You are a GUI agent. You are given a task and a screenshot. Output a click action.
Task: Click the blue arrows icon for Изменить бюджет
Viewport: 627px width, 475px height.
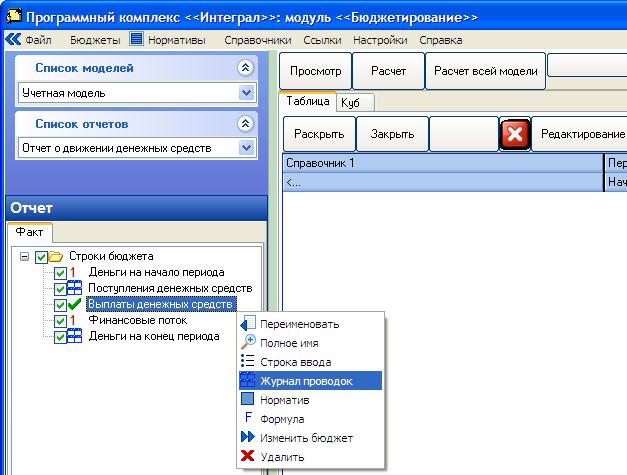click(248, 437)
